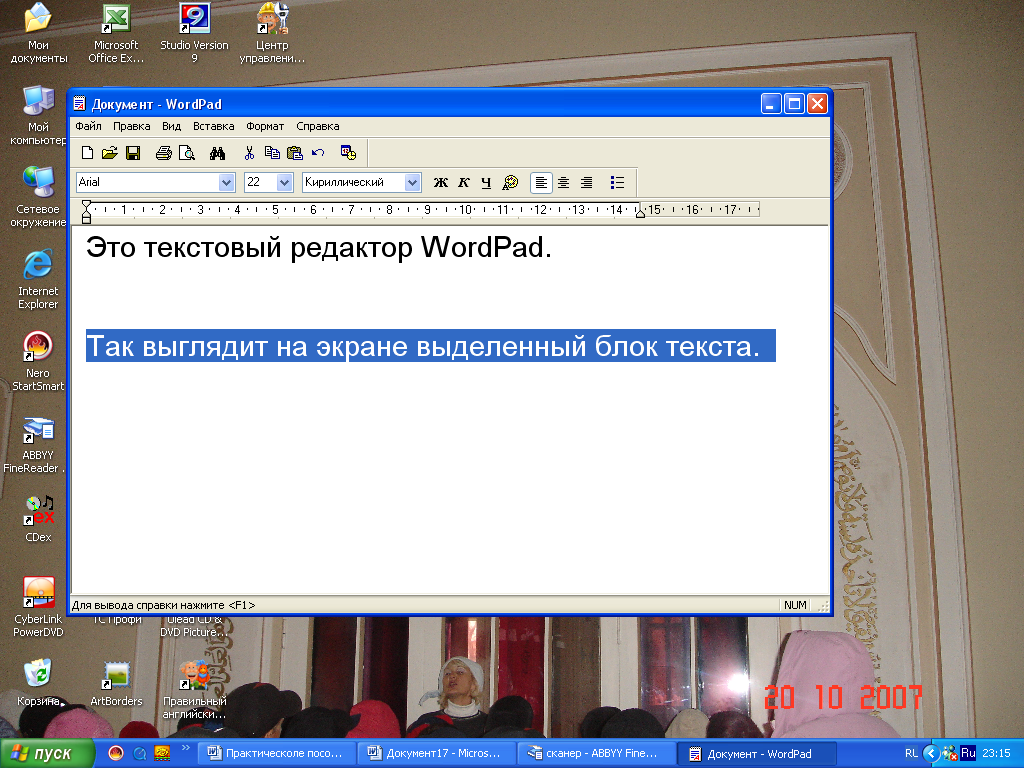Viewport: 1024px width, 768px height.
Task: Open the Справка menu
Action: point(317,127)
